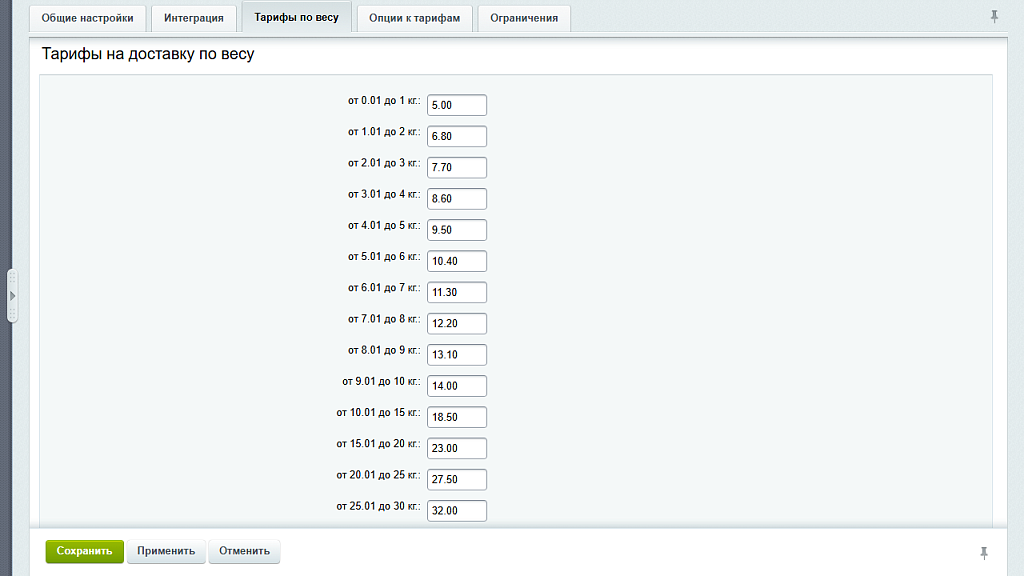1024x576 pixels.
Task: Open the Интеграция tab
Action: click(x=194, y=18)
